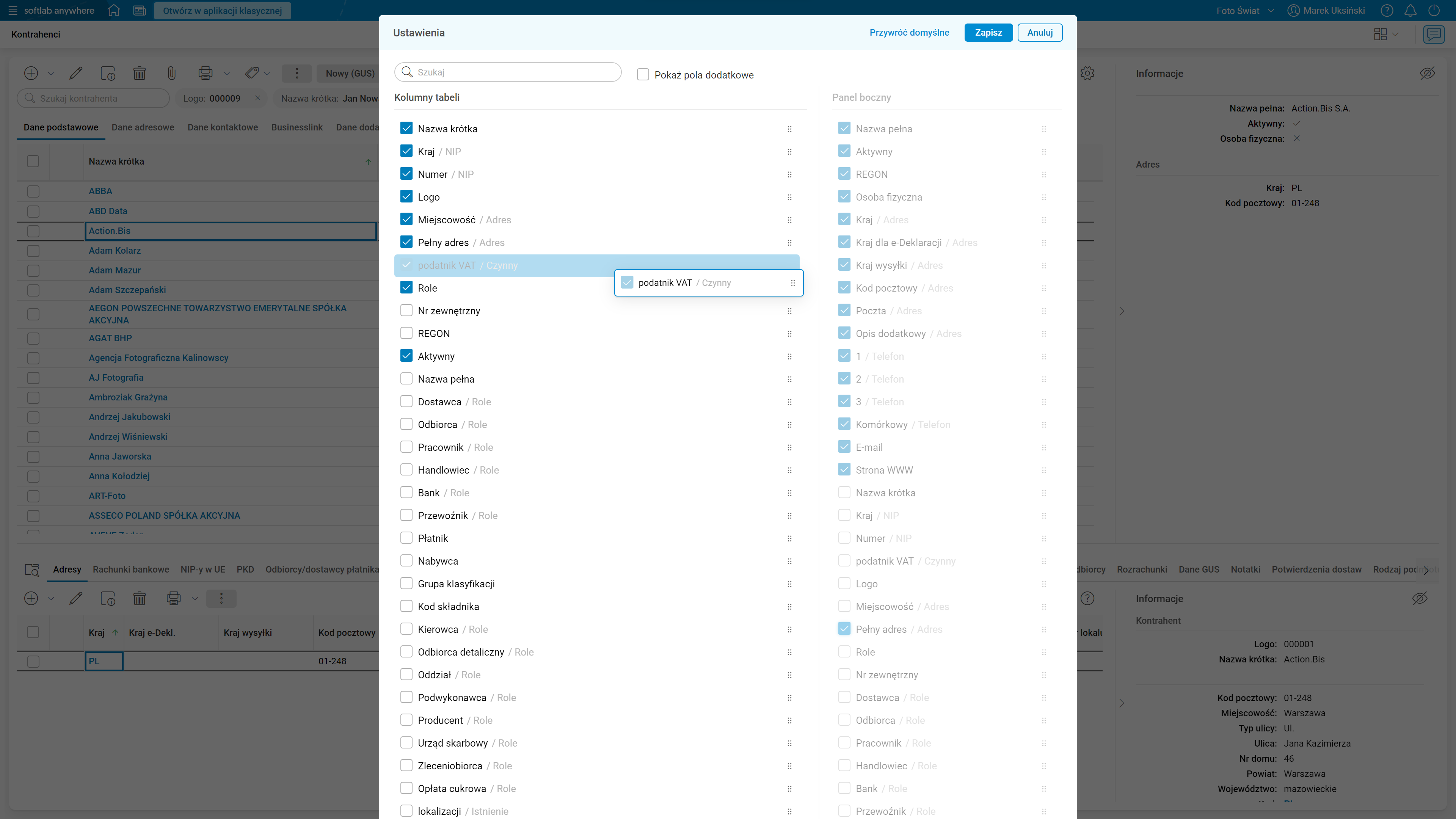Click the notifications bell icon

coord(1410,11)
